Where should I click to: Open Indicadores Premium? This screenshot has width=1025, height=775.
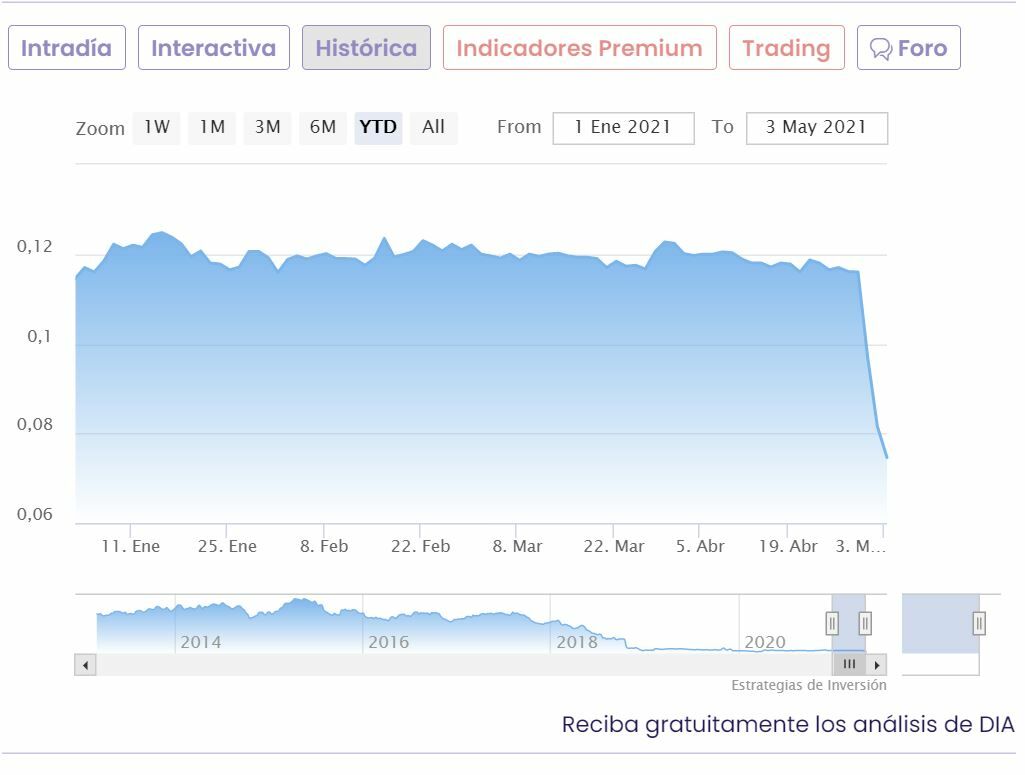579,48
